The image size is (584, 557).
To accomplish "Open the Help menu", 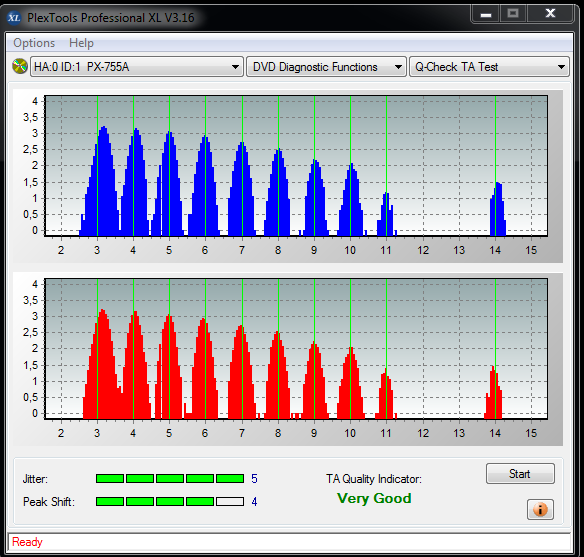I will [81, 43].
